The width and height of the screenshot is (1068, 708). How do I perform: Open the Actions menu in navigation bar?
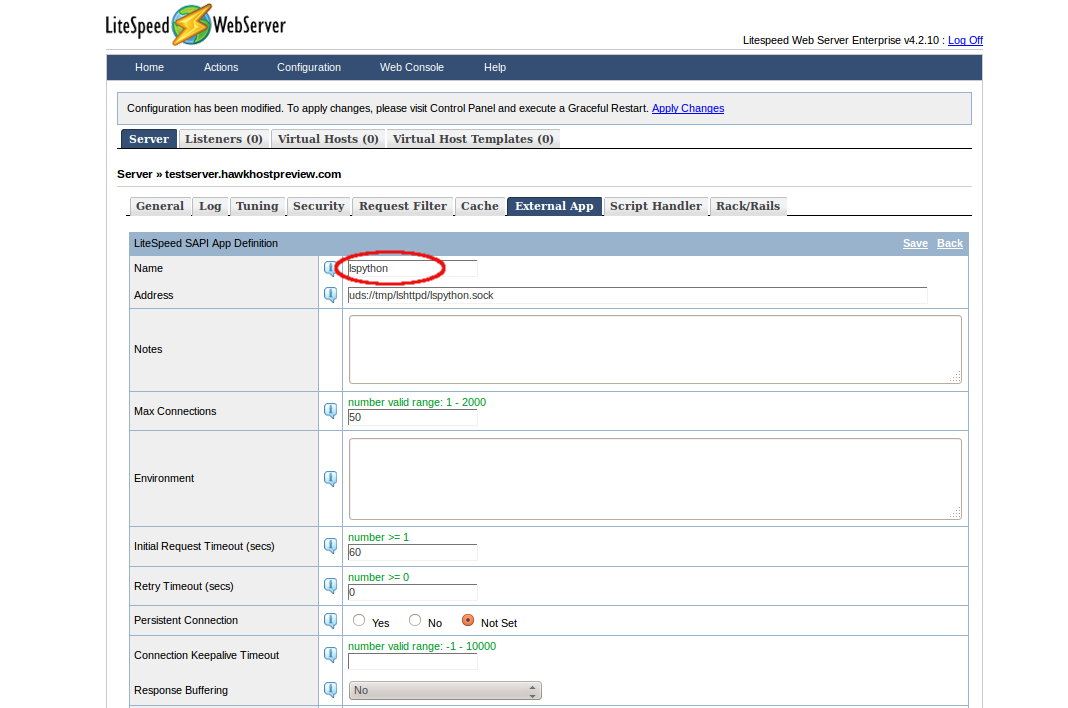221,67
